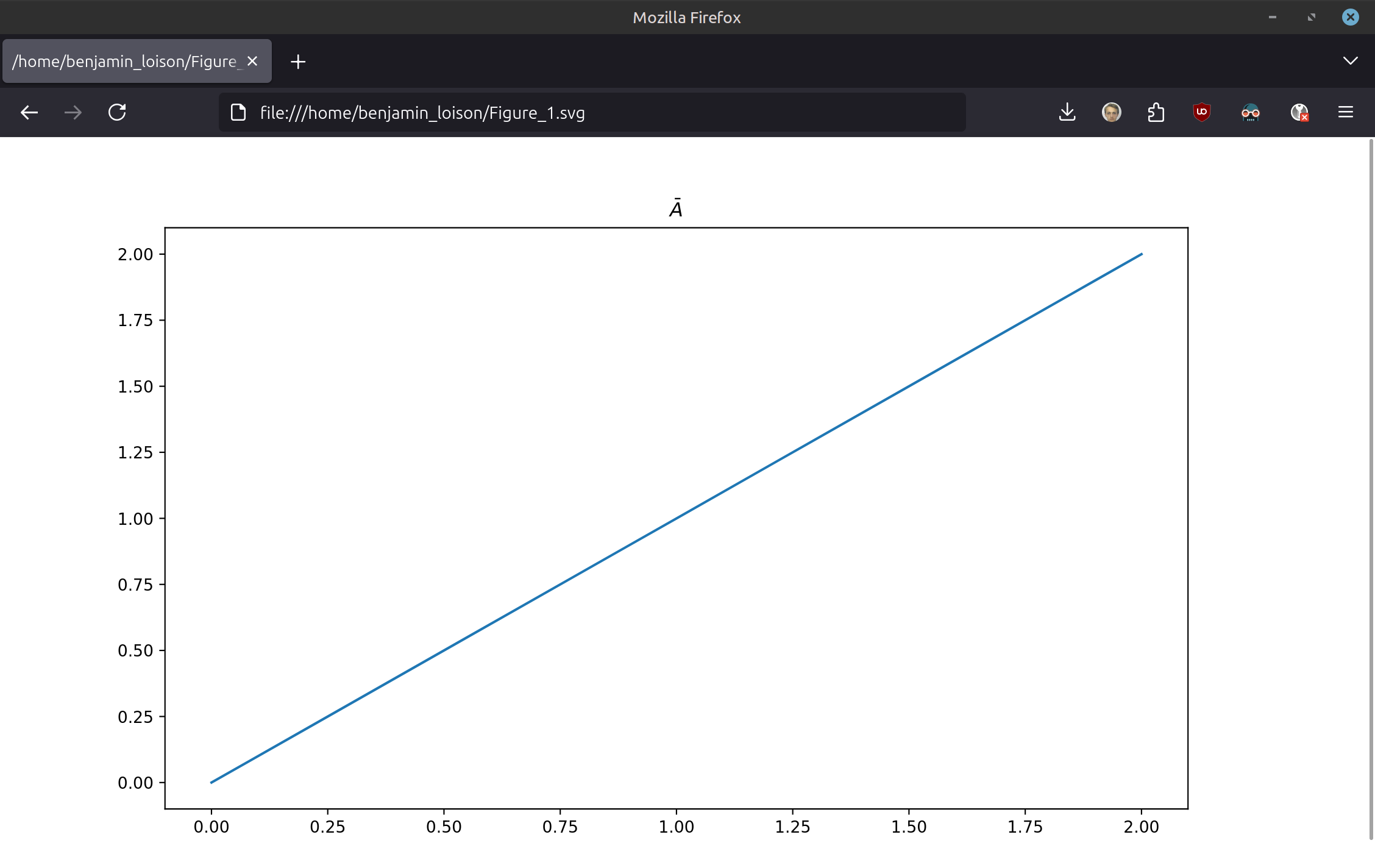This screenshot has height=868, width=1375.
Task: Click the page document icon in the URL bar
Action: coord(238,112)
